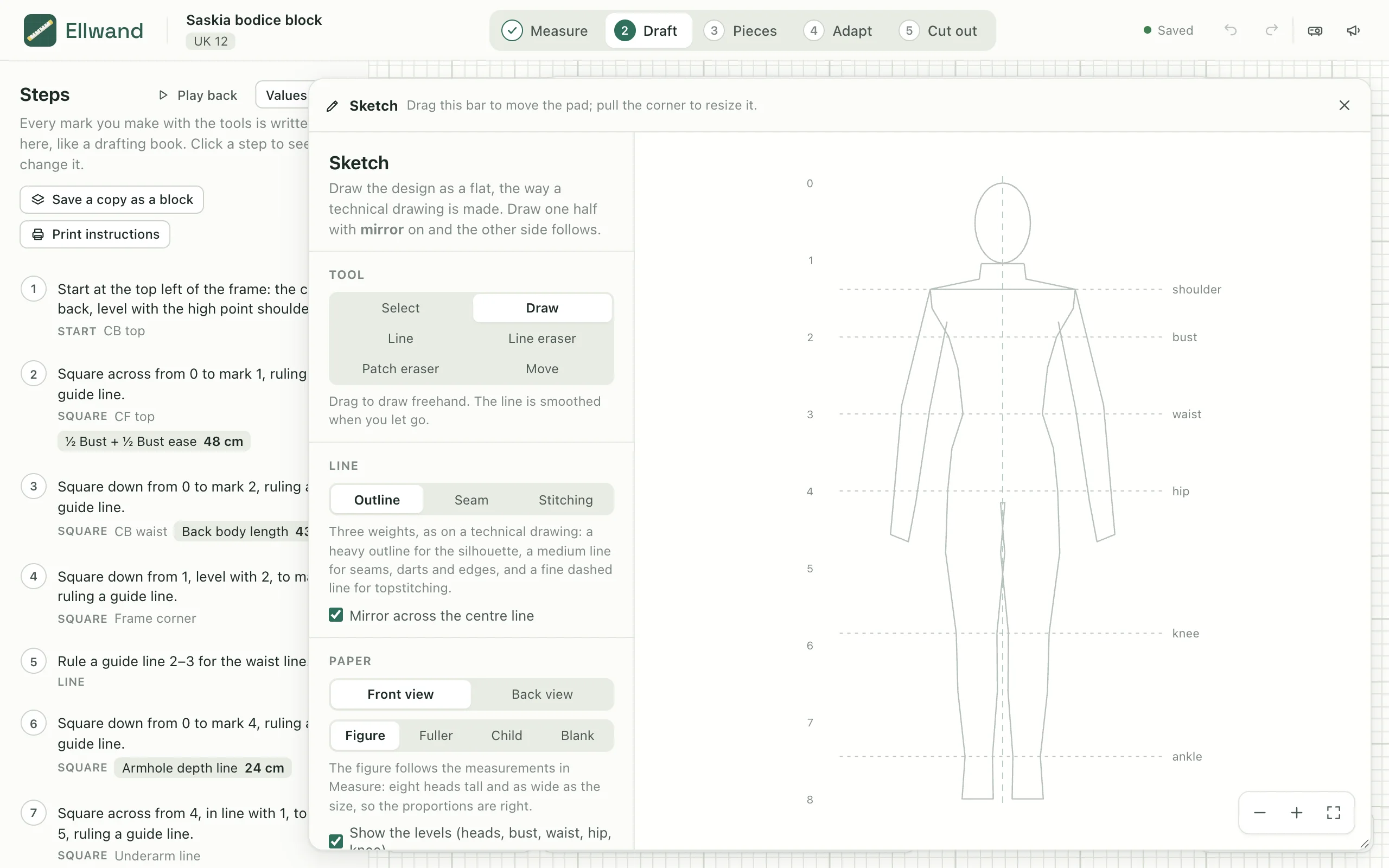Image resolution: width=1389 pixels, height=868 pixels.
Task: Toggle Mirror across the centre line checkbox
Action: (336, 615)
